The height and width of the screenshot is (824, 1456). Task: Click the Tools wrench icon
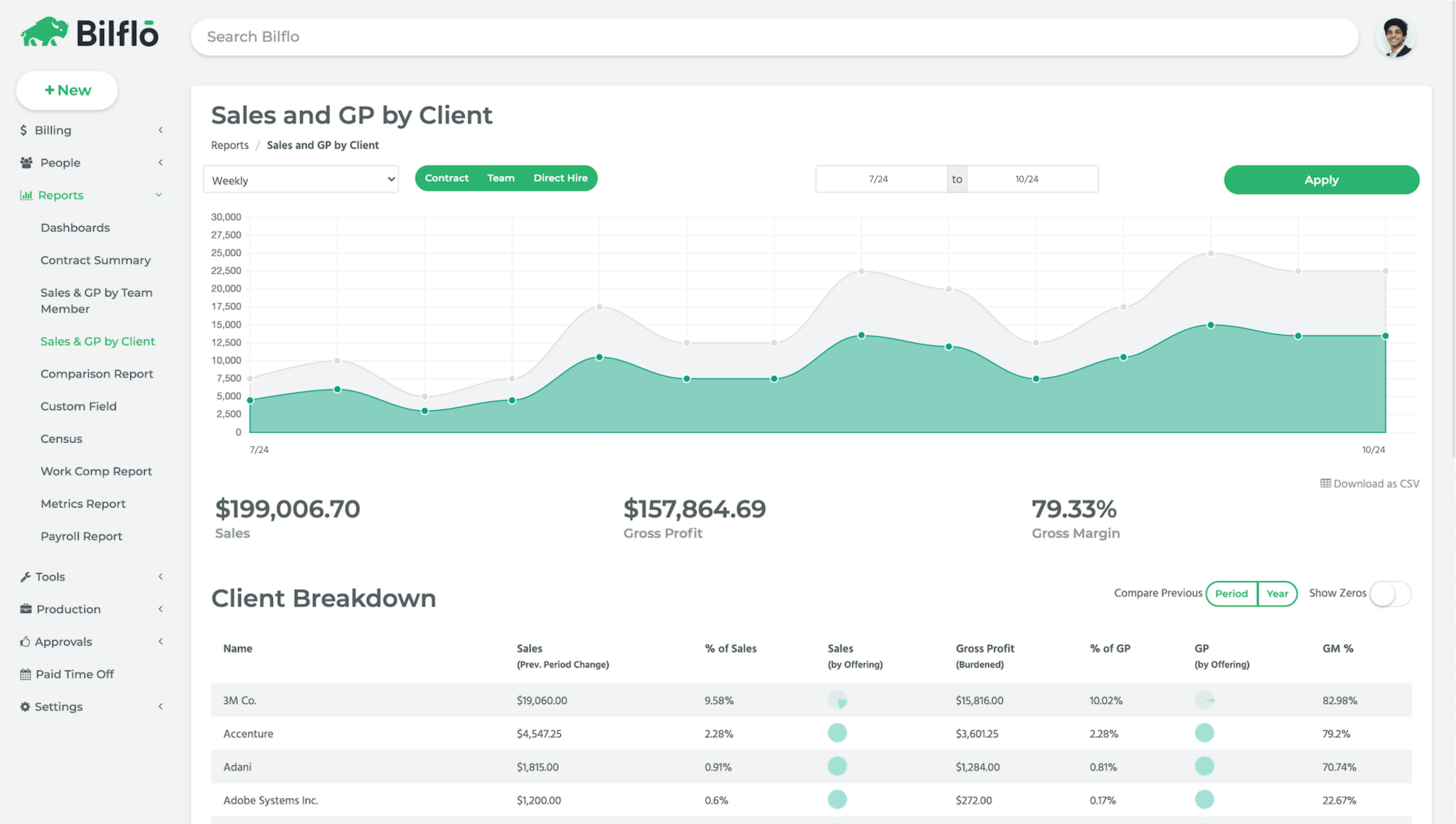pos(24,577)
